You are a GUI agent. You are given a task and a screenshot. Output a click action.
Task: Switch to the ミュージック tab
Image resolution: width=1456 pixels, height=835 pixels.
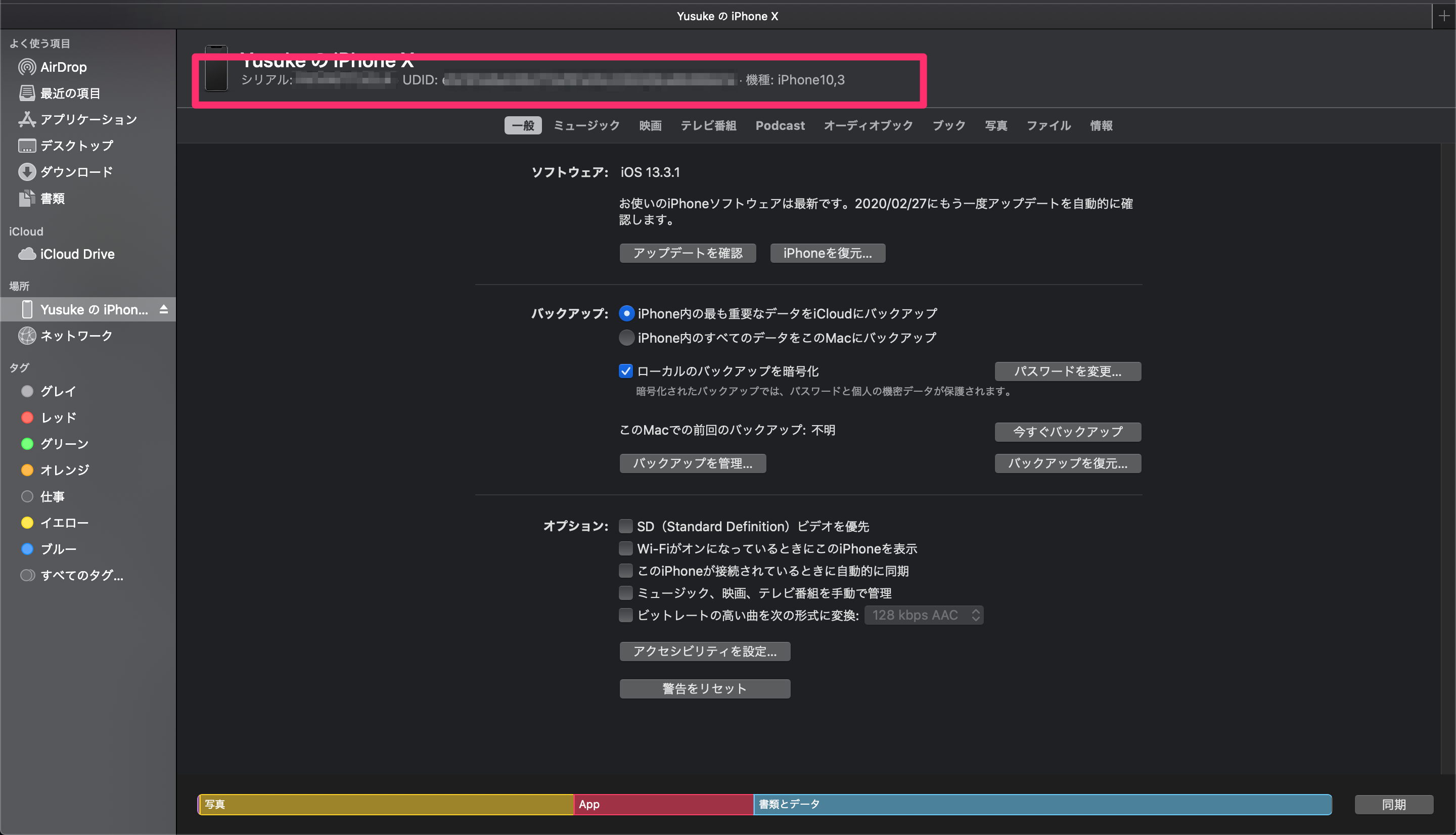click(586, 125)
